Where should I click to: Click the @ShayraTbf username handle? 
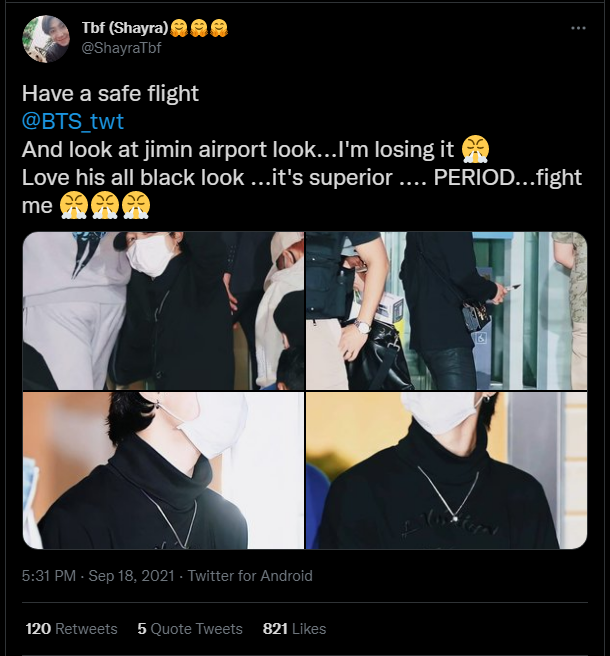[x=121, y=48]
